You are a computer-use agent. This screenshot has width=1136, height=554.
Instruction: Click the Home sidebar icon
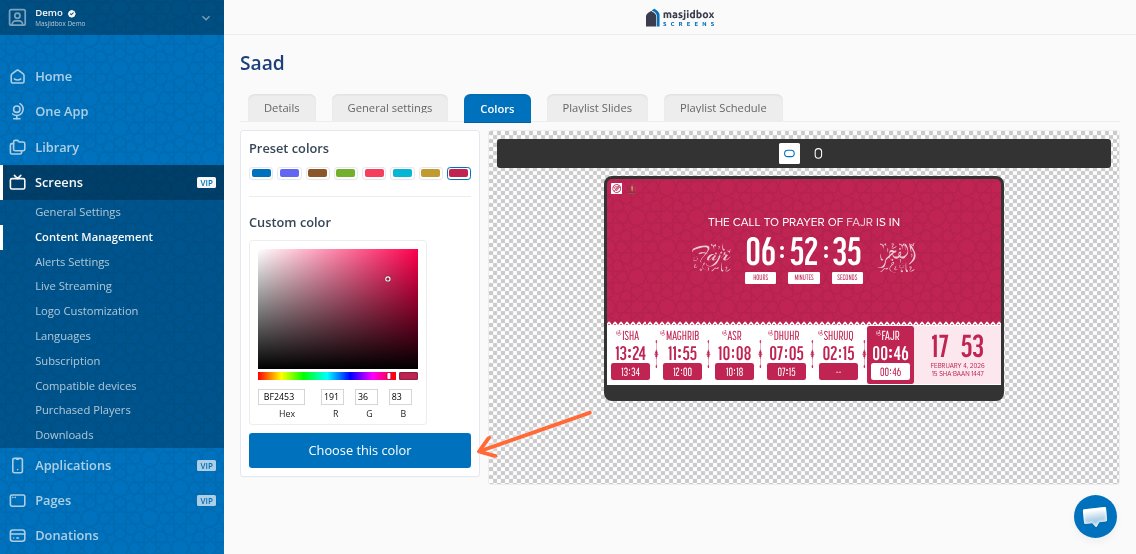[x=17, y=76]
